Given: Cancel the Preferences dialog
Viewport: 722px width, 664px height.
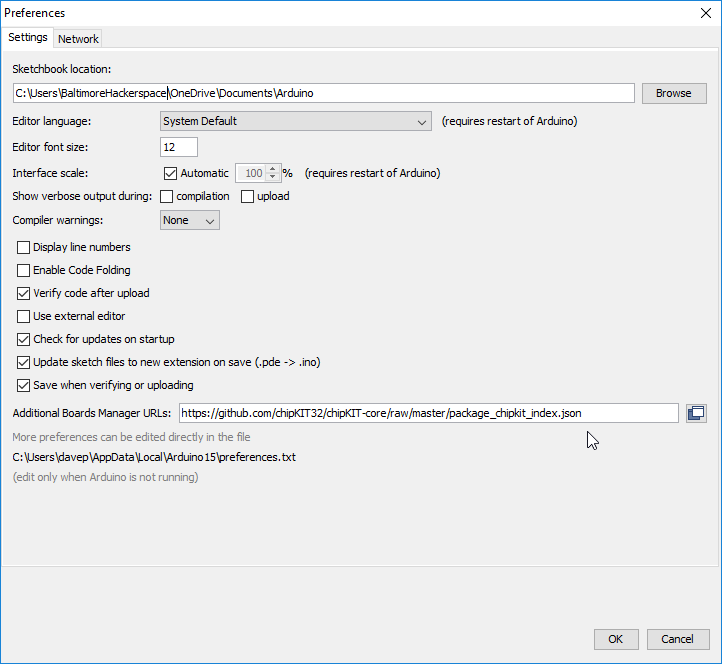Looking at the screenshot, I should point(677,639).
